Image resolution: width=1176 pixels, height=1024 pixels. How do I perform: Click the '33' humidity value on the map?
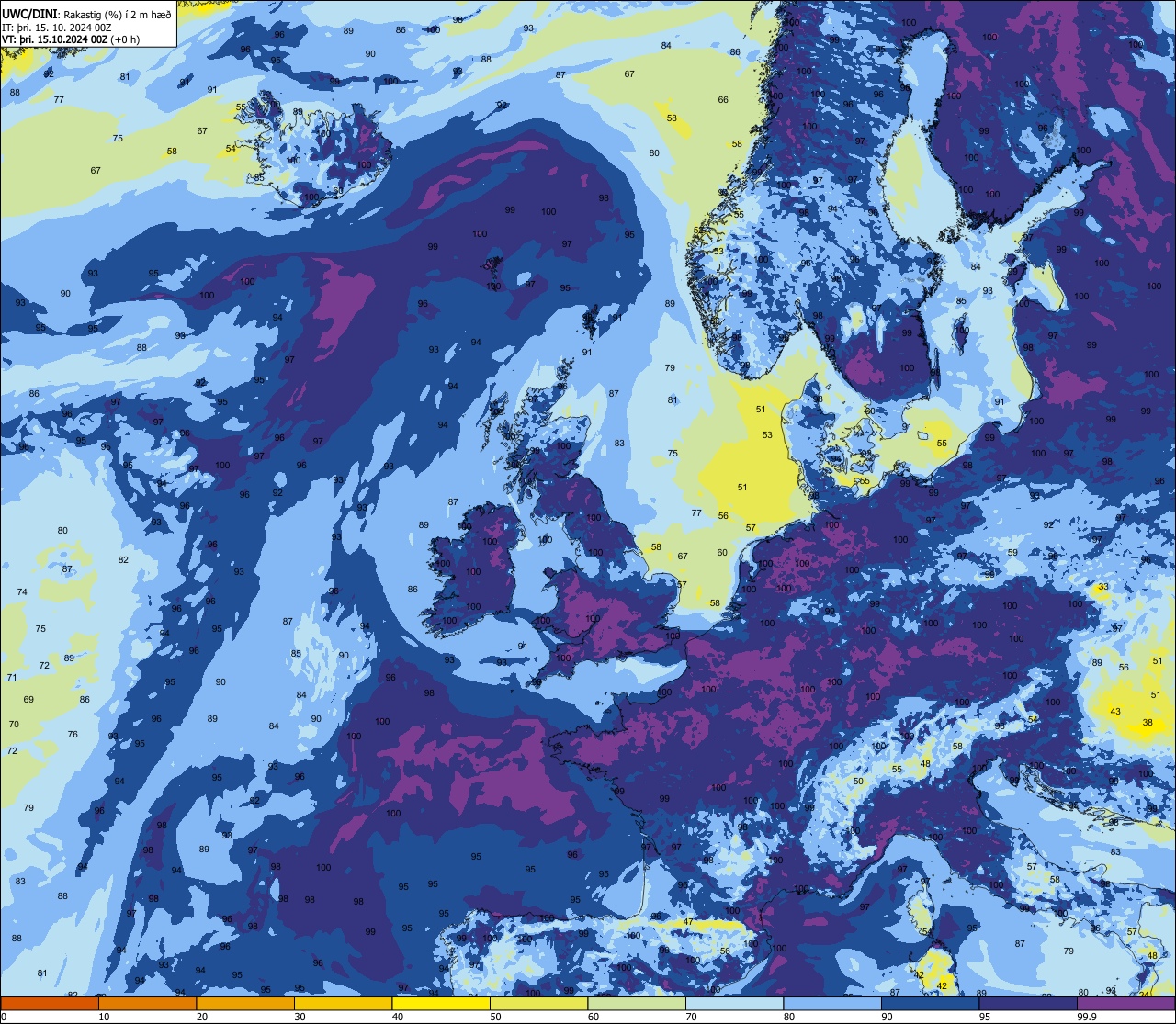click(1103, 587)
